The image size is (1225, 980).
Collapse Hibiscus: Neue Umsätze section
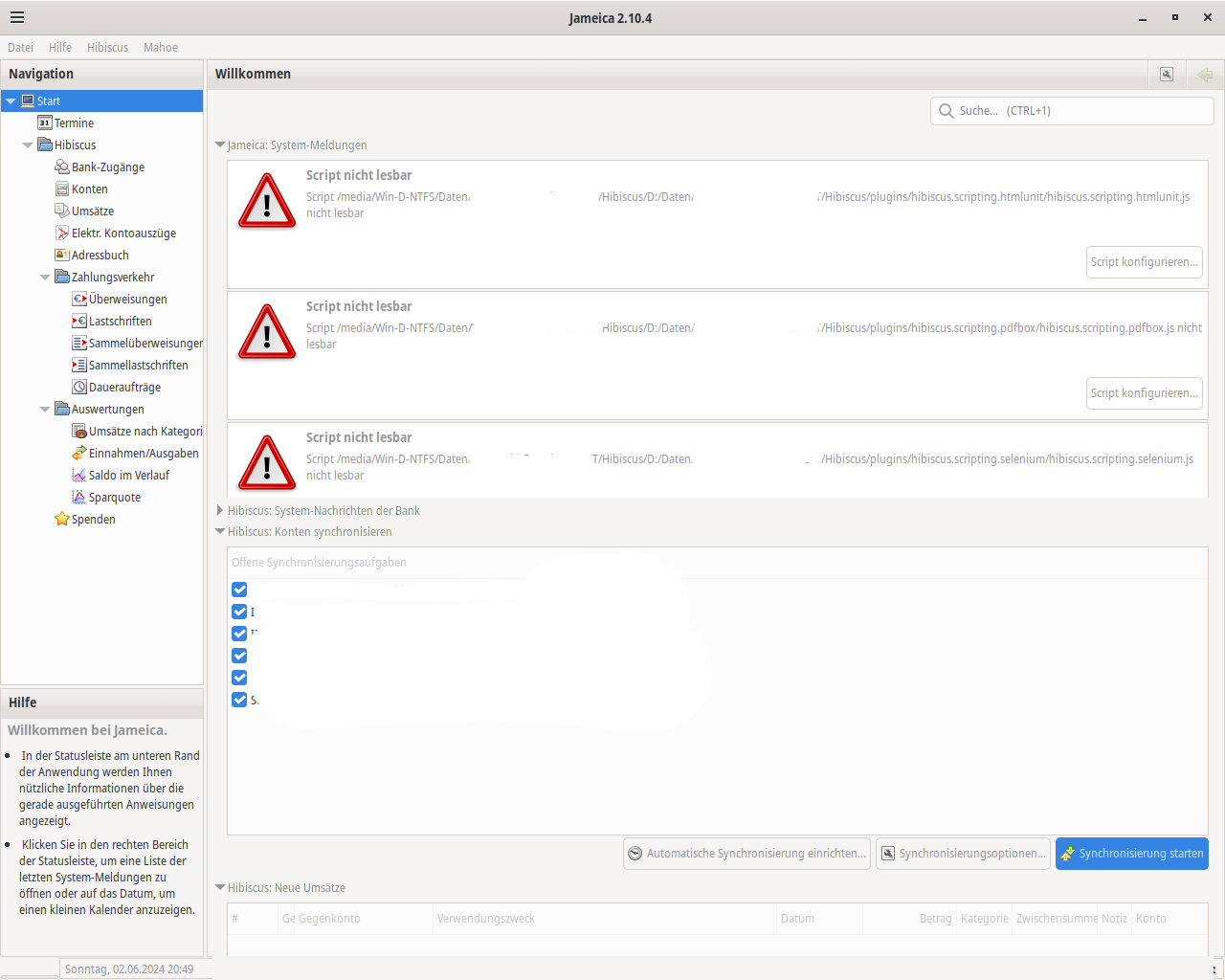pyautogui.click(x=220, y=887)
